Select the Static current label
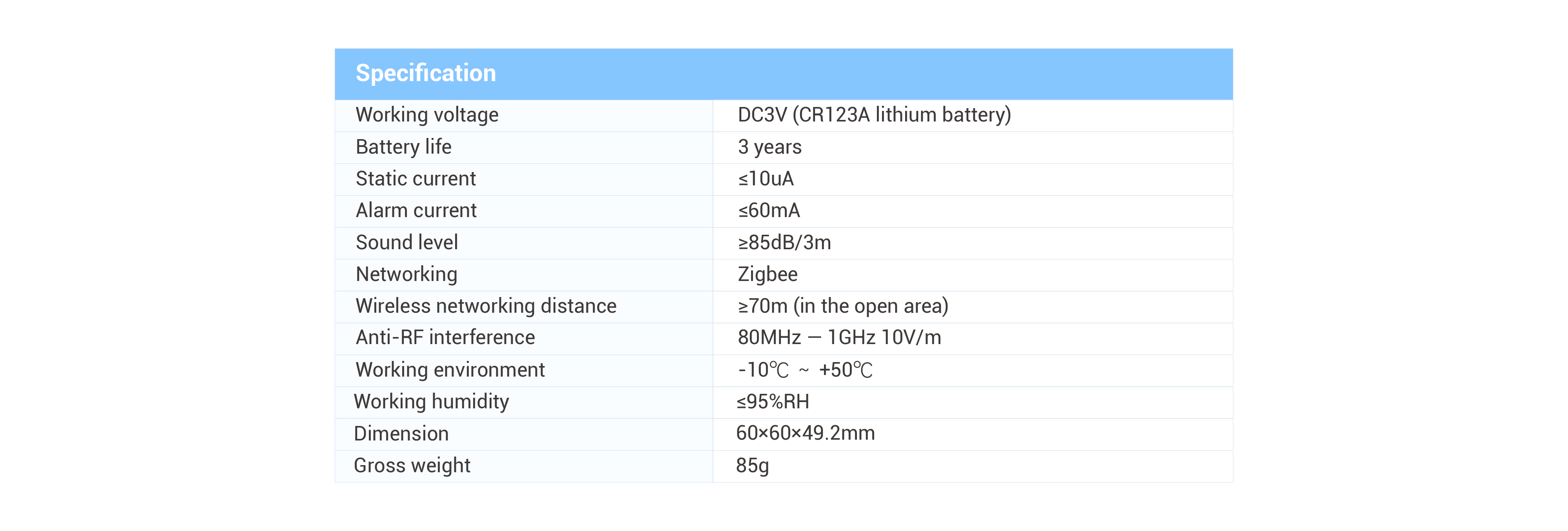1568x531 pixels. point(415,179)
